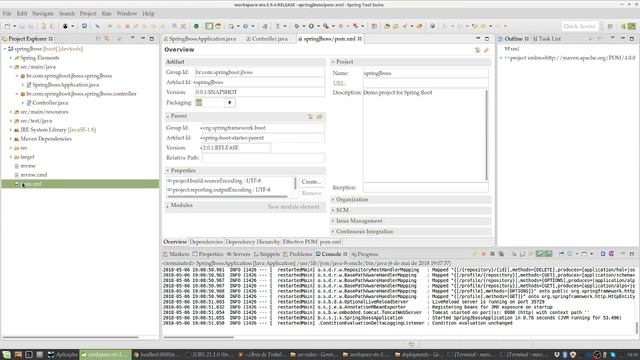Click the Description field vertical scrollbar
Image resolution: width=640 pixels, height=360 pixels.
tap(486, 135)
